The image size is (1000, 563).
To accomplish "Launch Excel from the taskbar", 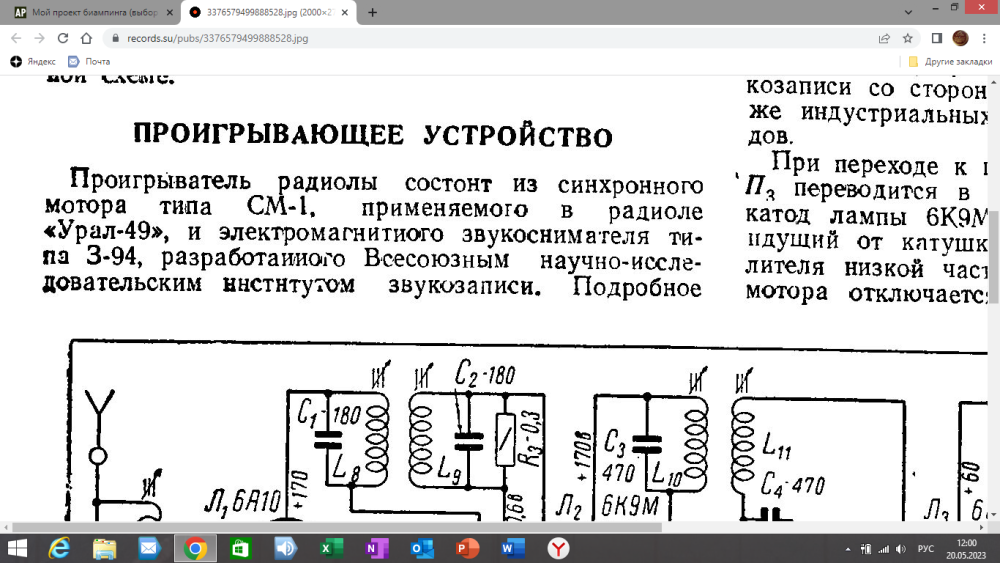I will pos(331,548).
